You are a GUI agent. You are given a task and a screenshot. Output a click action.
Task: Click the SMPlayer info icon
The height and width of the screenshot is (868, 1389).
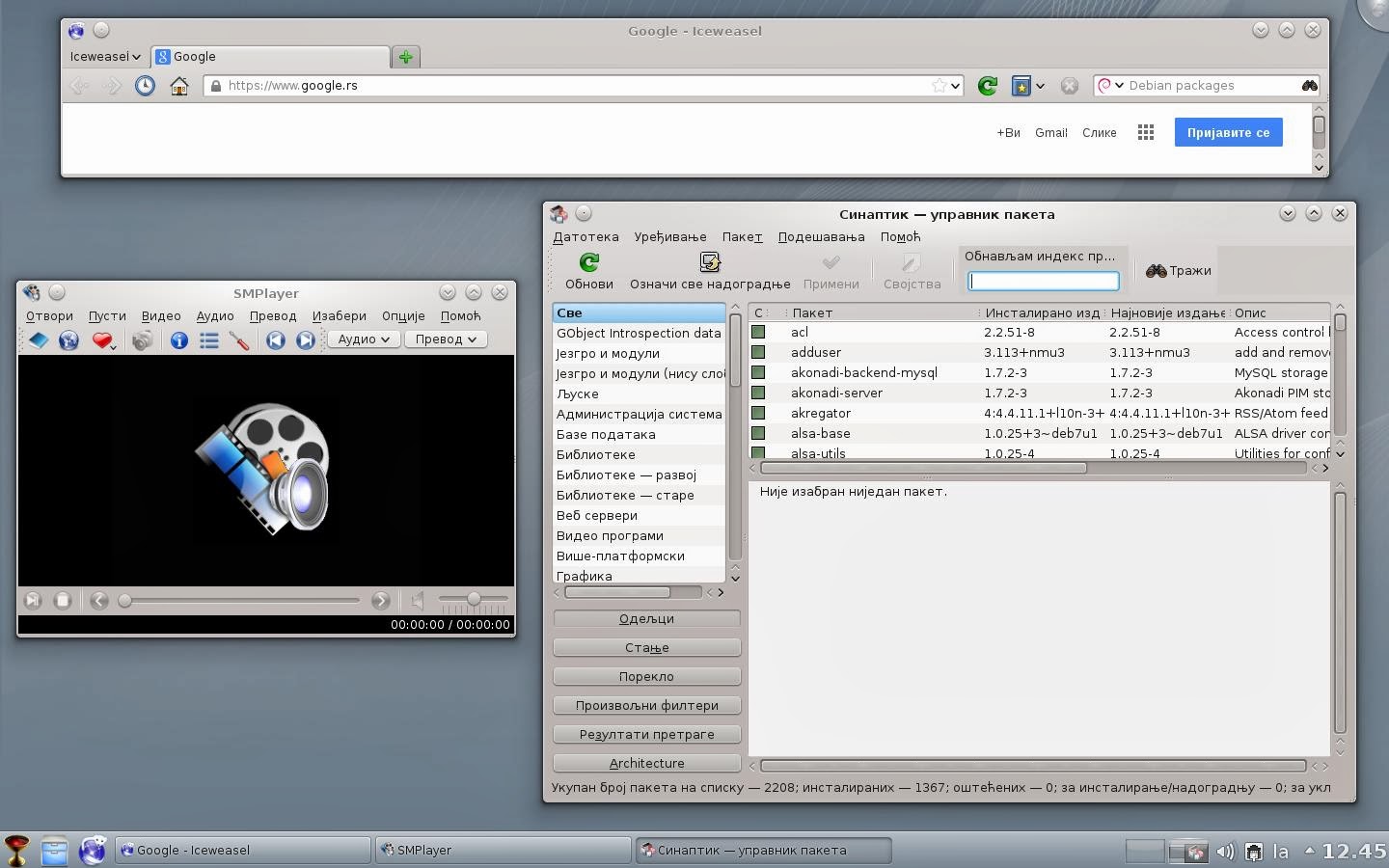[x=179, y=339]
